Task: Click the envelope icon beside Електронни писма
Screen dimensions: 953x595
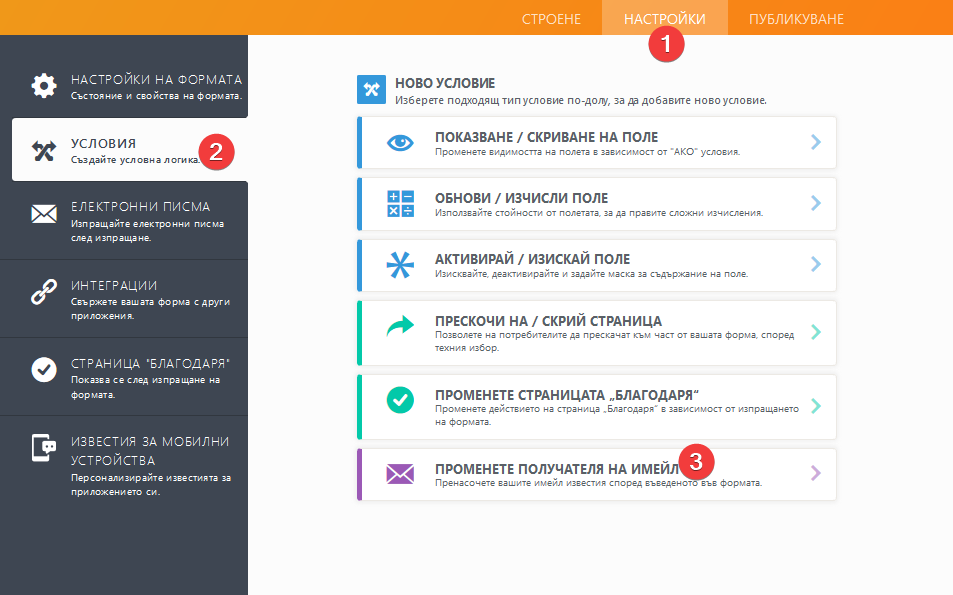Action: point(44,214)
